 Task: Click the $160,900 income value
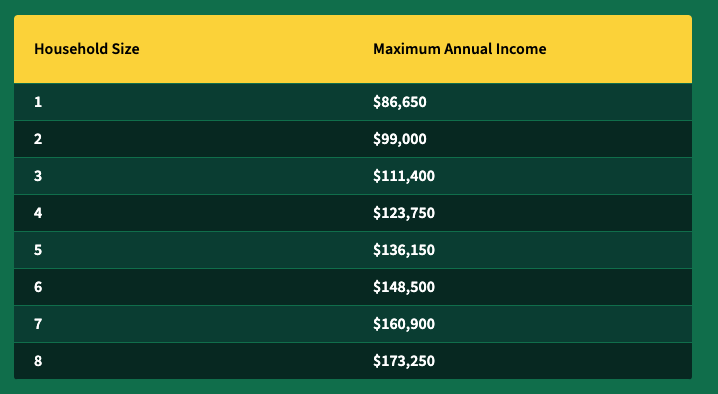click(x=404, y=324)
